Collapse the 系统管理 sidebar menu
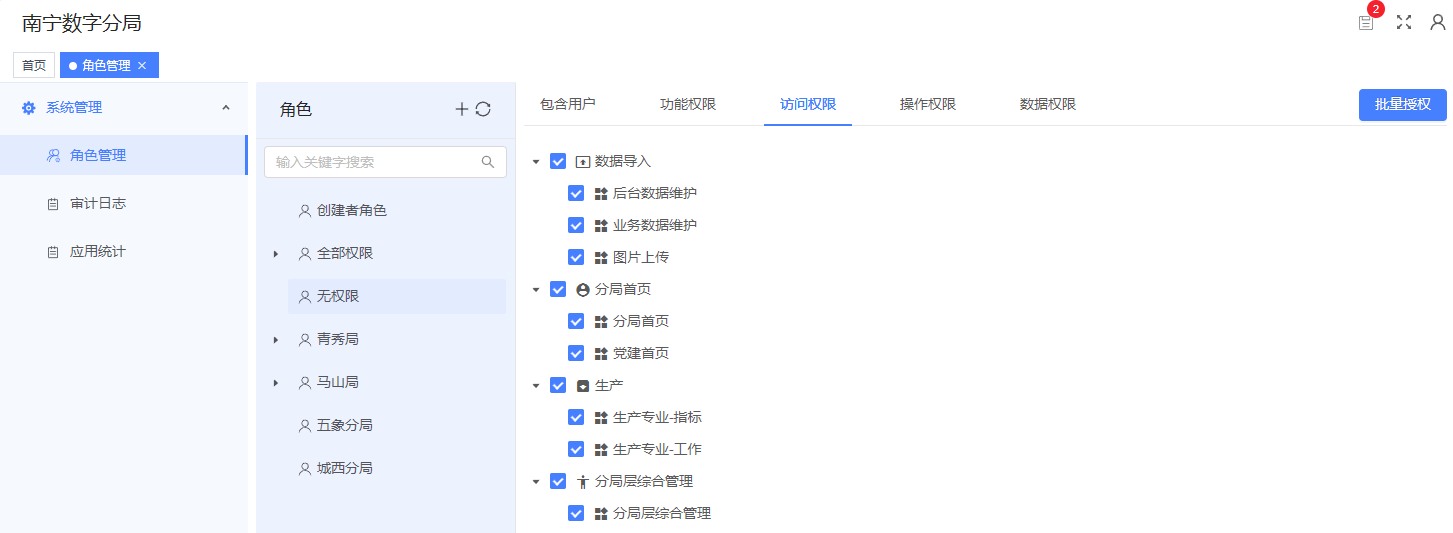Screen dimensions: 1453x533 point(226,108)
